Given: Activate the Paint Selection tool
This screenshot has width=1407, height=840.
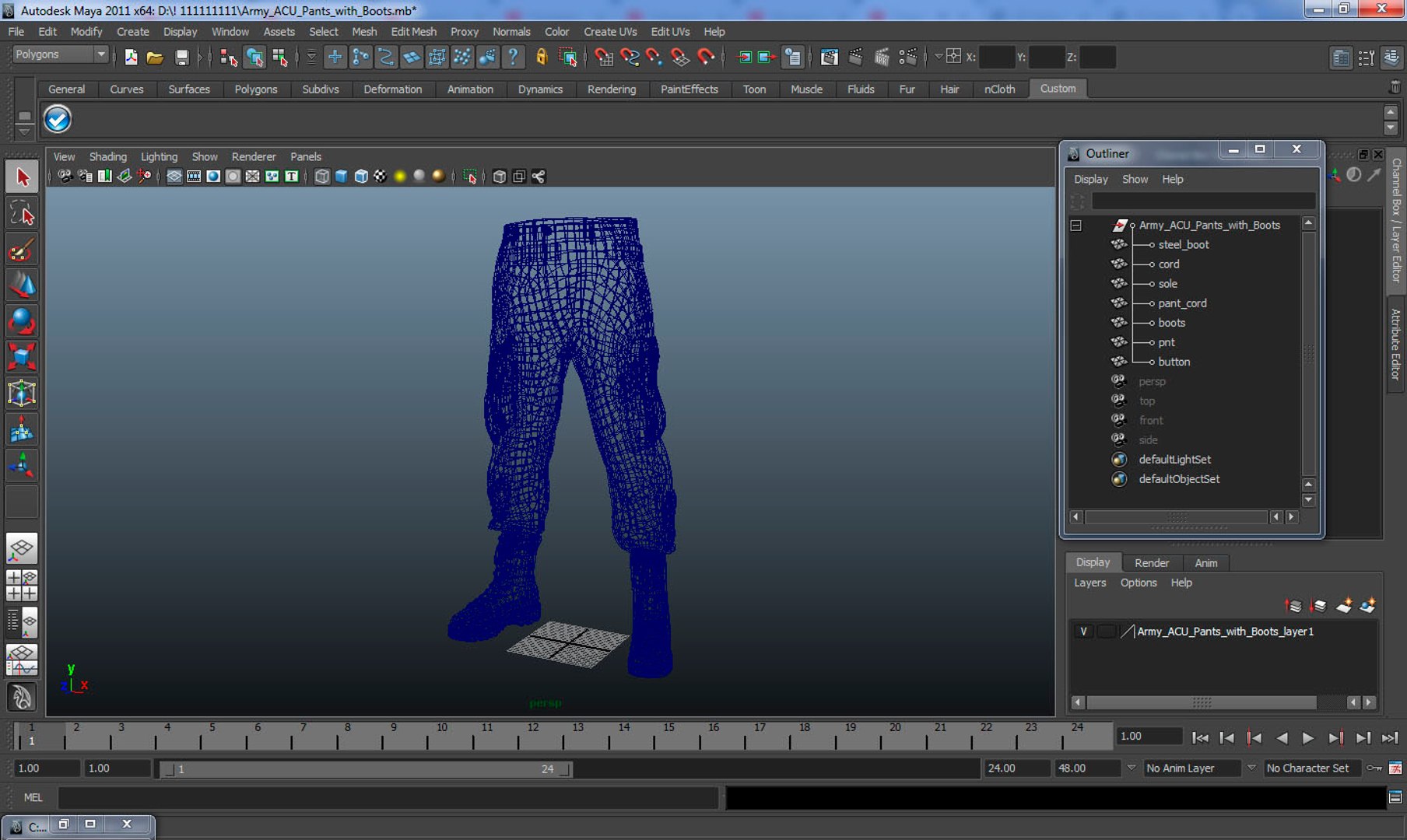Looking at the screenshot, I should [22, 250].
